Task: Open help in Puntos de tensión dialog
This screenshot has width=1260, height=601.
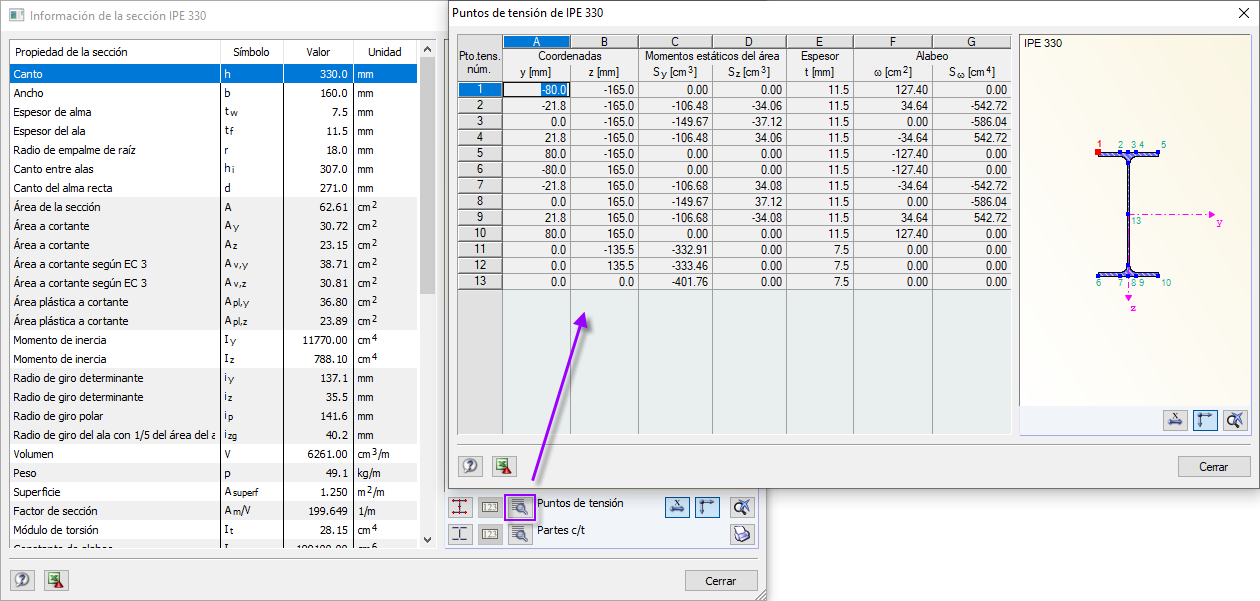Action: [x=471, y=466]
